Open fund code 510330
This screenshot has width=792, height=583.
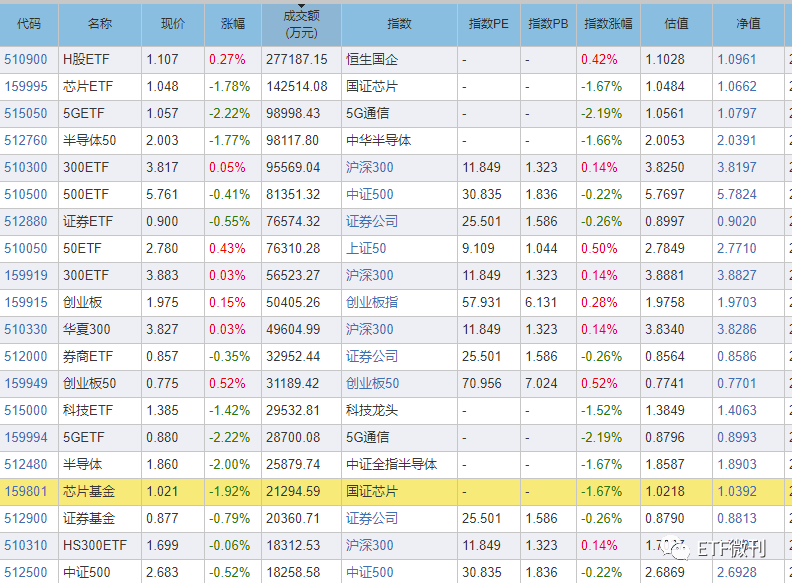(26, 329)
